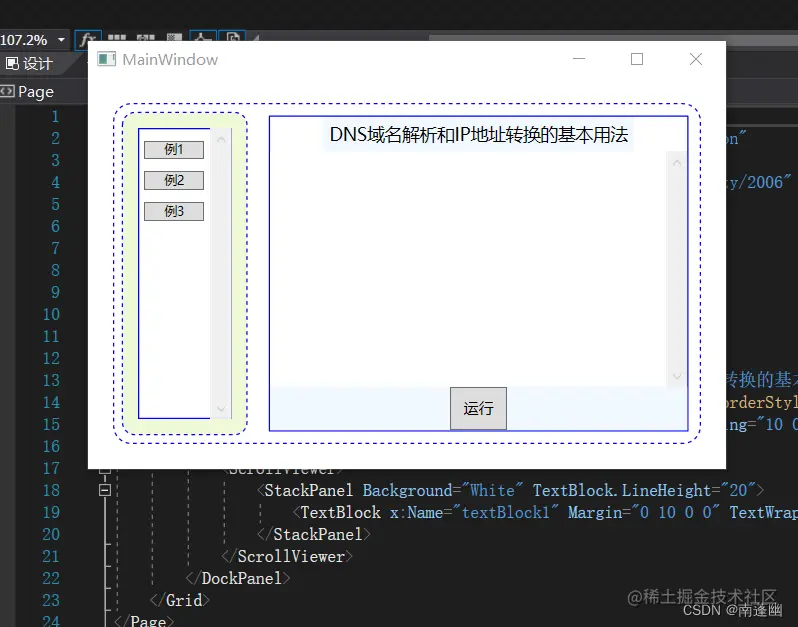
Task: Toggle the show snap grid icon
Action: pos(117,38)
